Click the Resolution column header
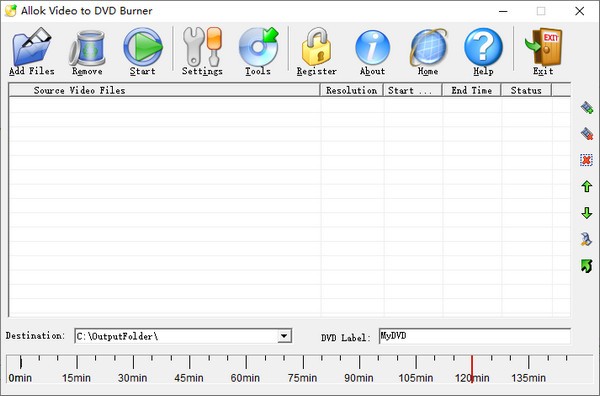 (352, 90)
